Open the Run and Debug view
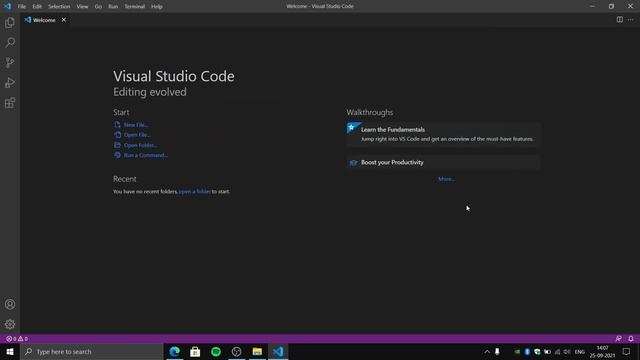Screen dimensions: 640x360 [10, 83]
